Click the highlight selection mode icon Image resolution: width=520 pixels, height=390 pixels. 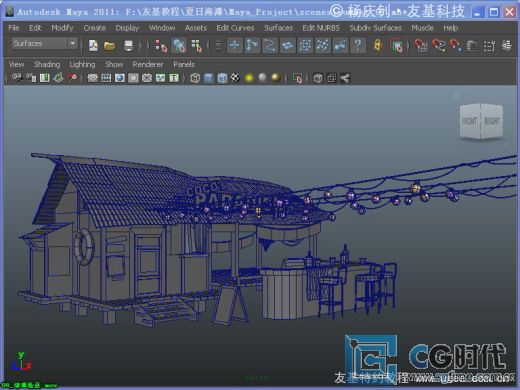[x=396, y=46]
